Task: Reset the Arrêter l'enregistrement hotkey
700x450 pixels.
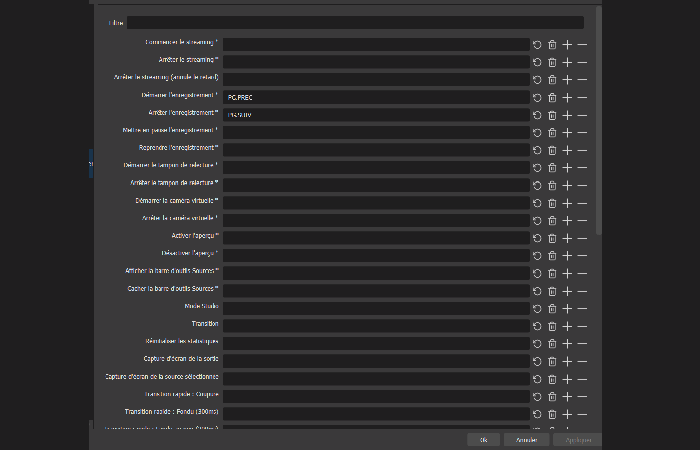Action: point(537,115)
